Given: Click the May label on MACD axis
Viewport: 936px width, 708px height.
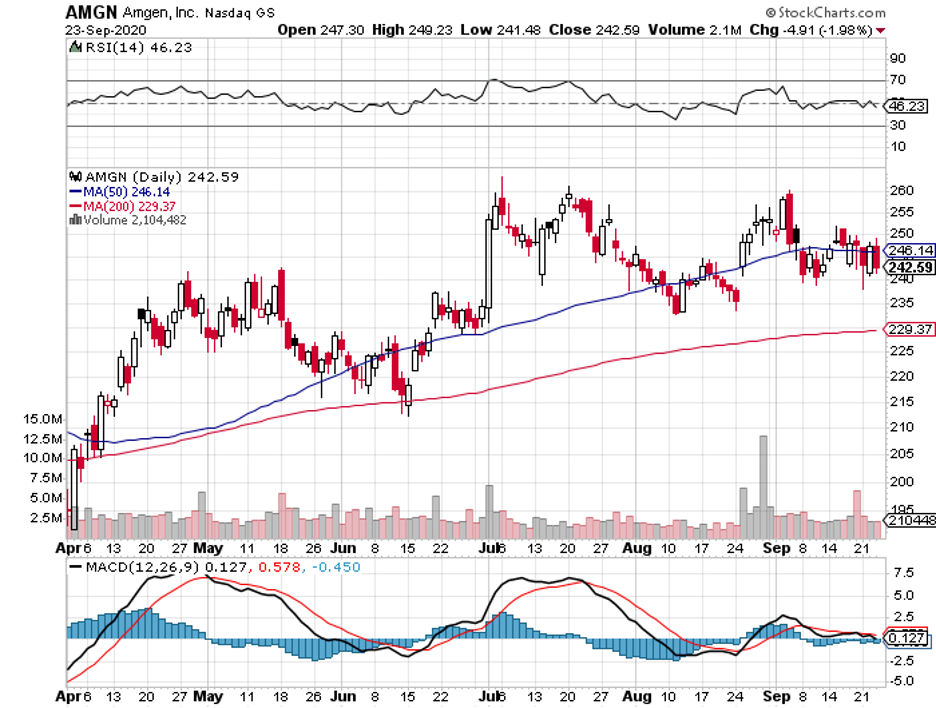Looking at the screenshot, I should (x=207, y=690).
